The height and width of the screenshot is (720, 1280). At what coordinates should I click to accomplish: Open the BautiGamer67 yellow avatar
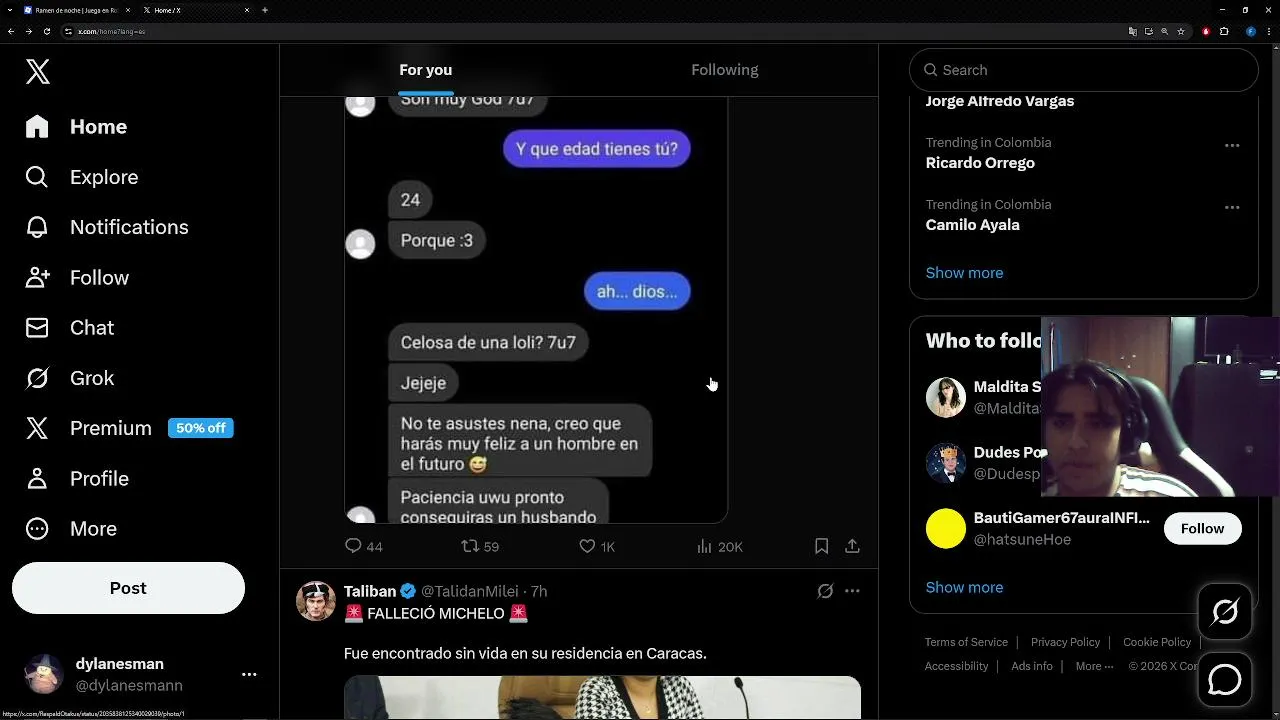click(945, 529)
